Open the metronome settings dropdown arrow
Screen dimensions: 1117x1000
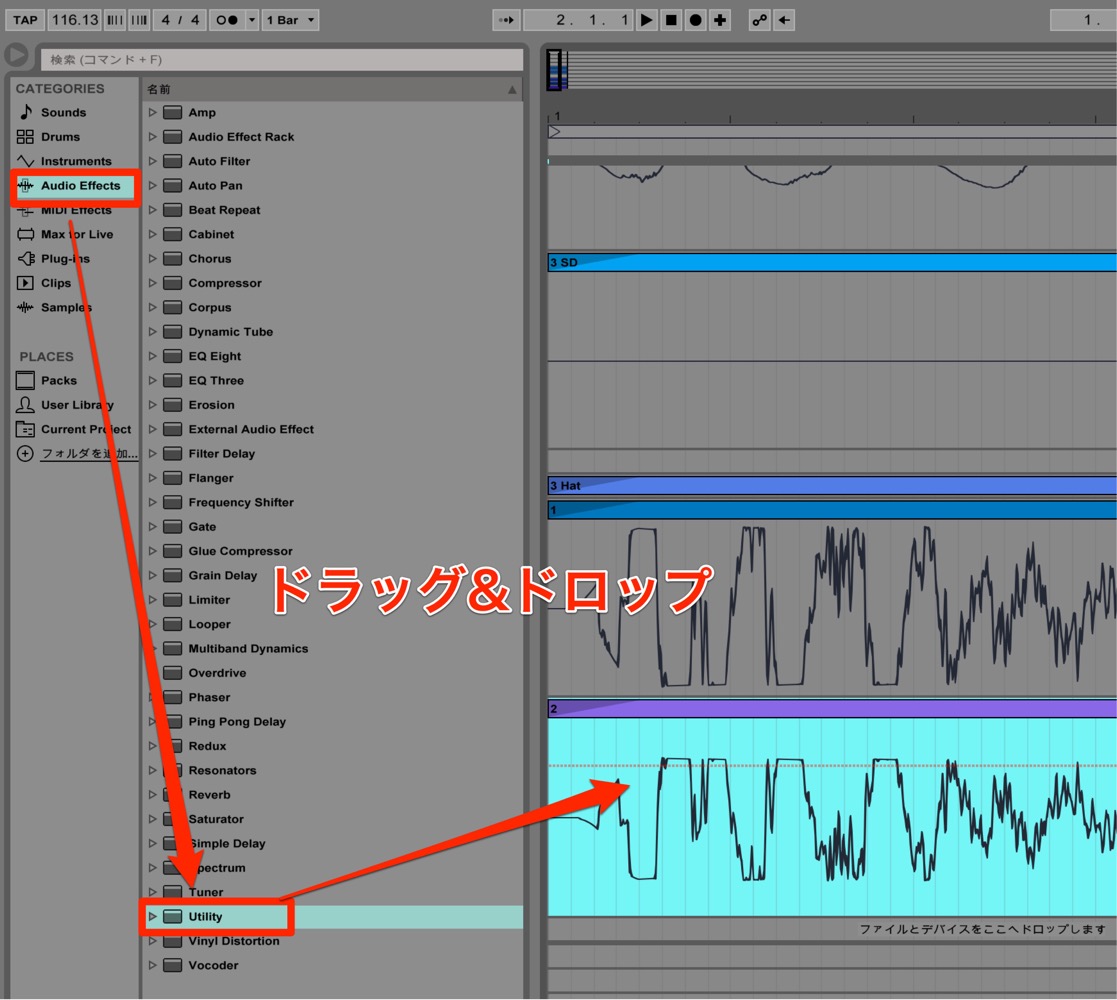coord(251,20)
